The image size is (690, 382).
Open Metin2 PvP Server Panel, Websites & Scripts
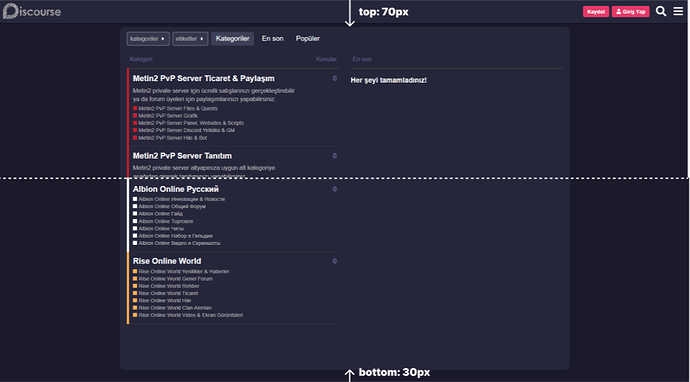click(x=191, y=123)
